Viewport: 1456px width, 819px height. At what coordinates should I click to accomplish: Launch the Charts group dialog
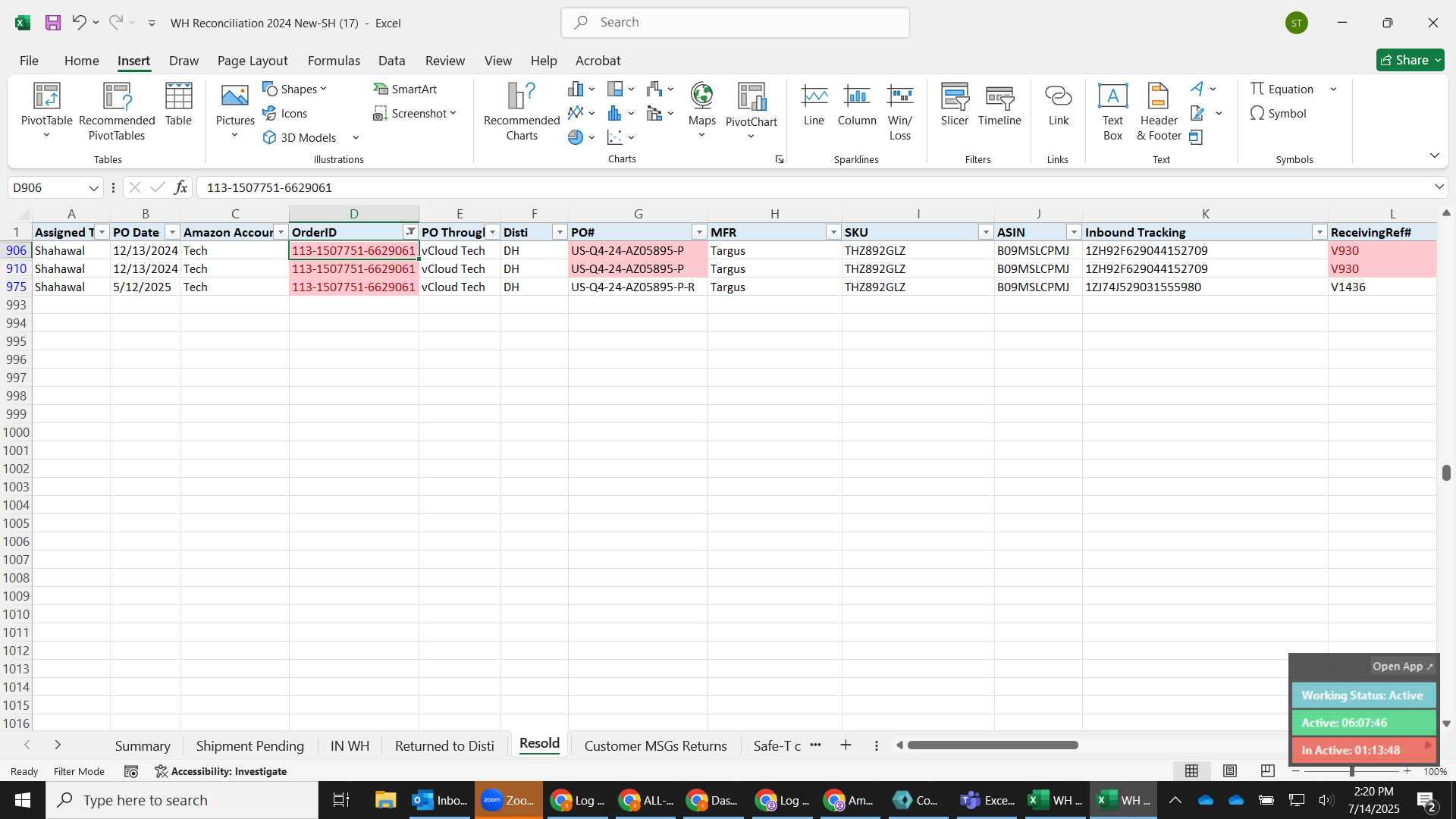[779, 159]
